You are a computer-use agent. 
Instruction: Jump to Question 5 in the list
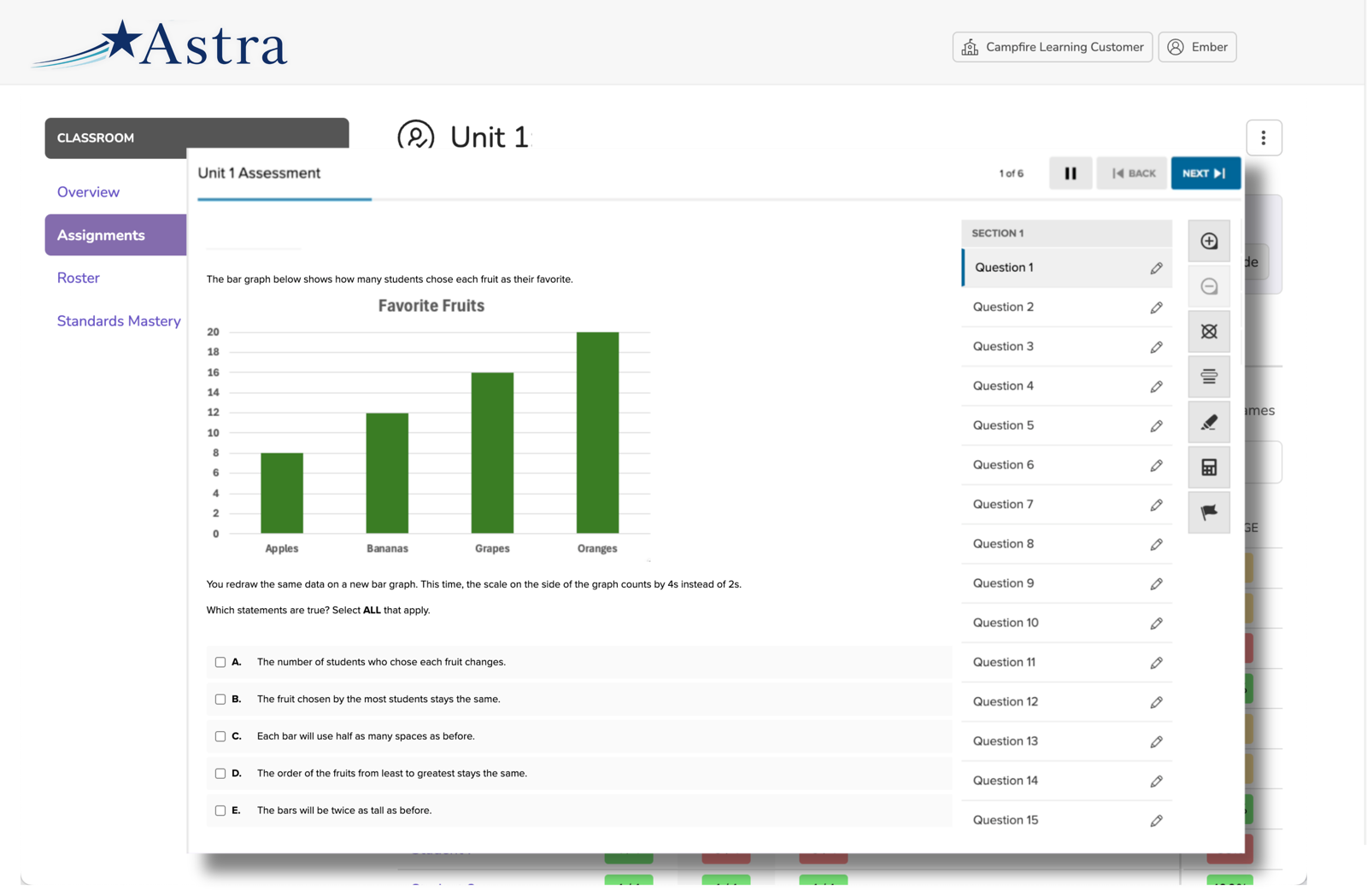click(1066, 425)
